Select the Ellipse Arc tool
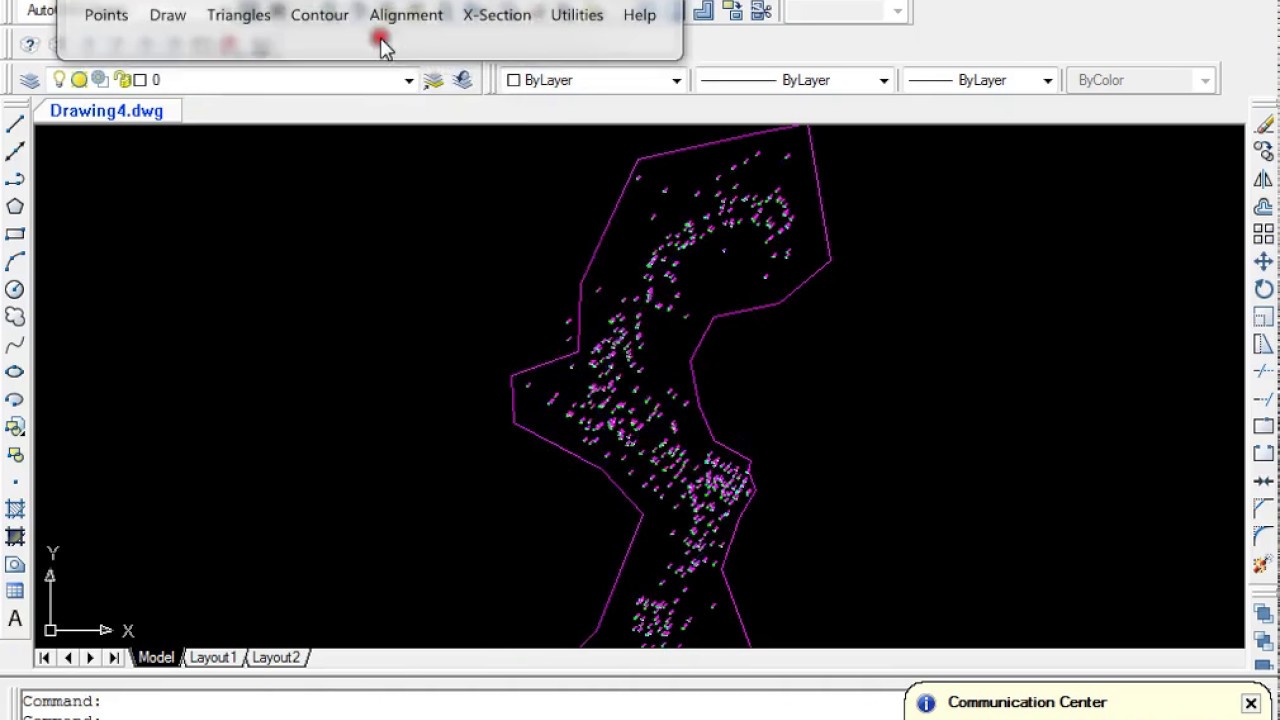 click(x=15, y=399)
